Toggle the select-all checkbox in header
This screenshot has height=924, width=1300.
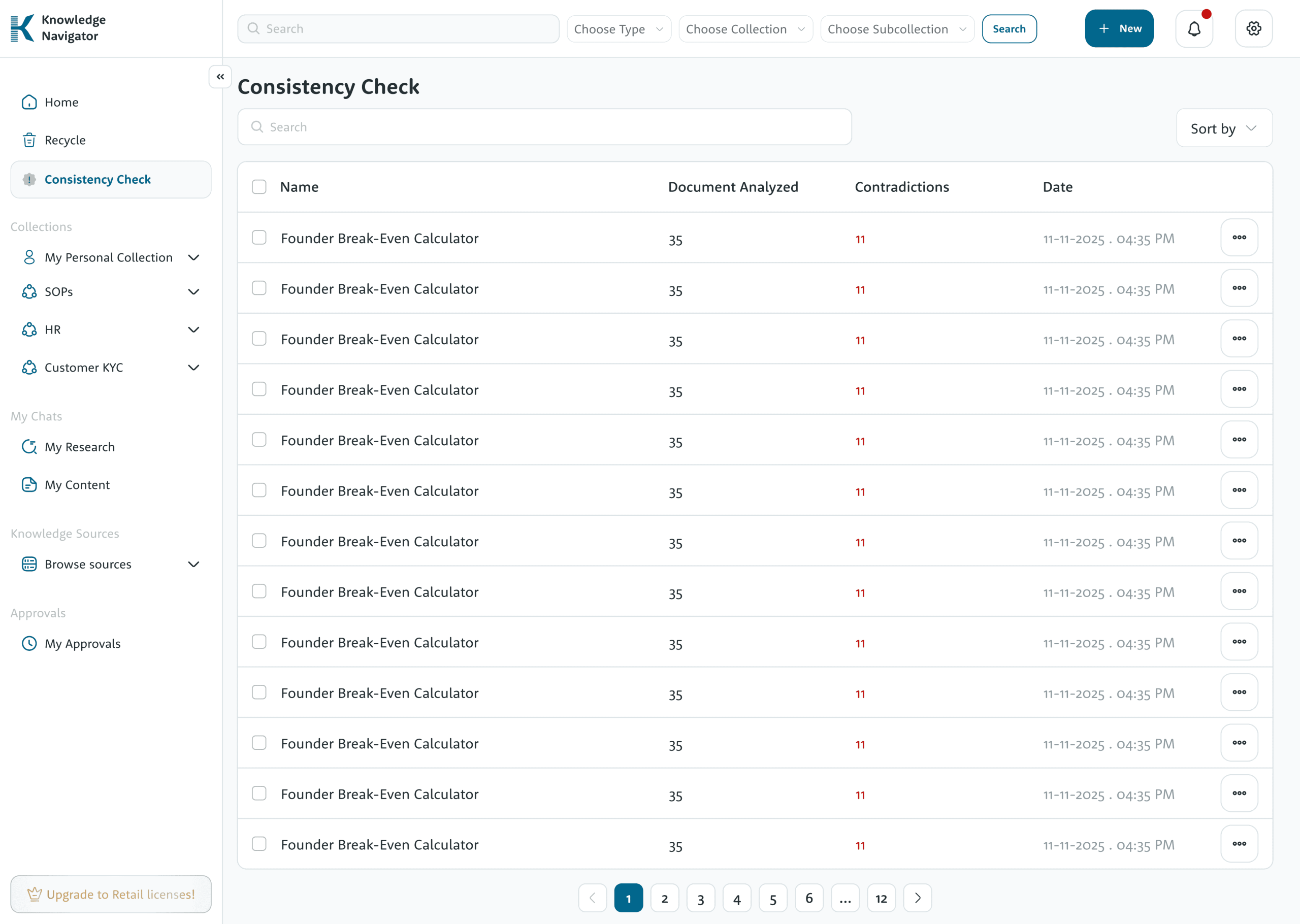point(259,187)
